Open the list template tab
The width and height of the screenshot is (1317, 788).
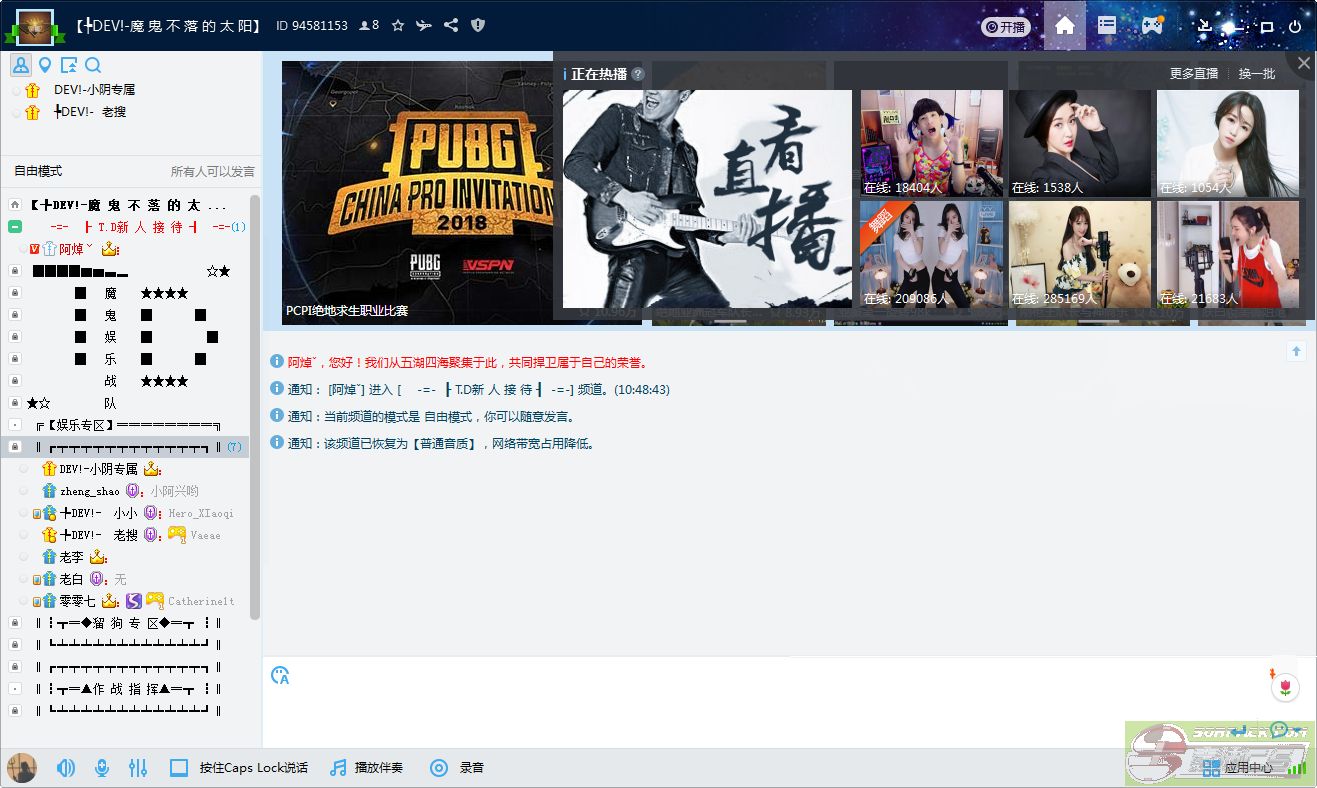(x=1107, y=26)
